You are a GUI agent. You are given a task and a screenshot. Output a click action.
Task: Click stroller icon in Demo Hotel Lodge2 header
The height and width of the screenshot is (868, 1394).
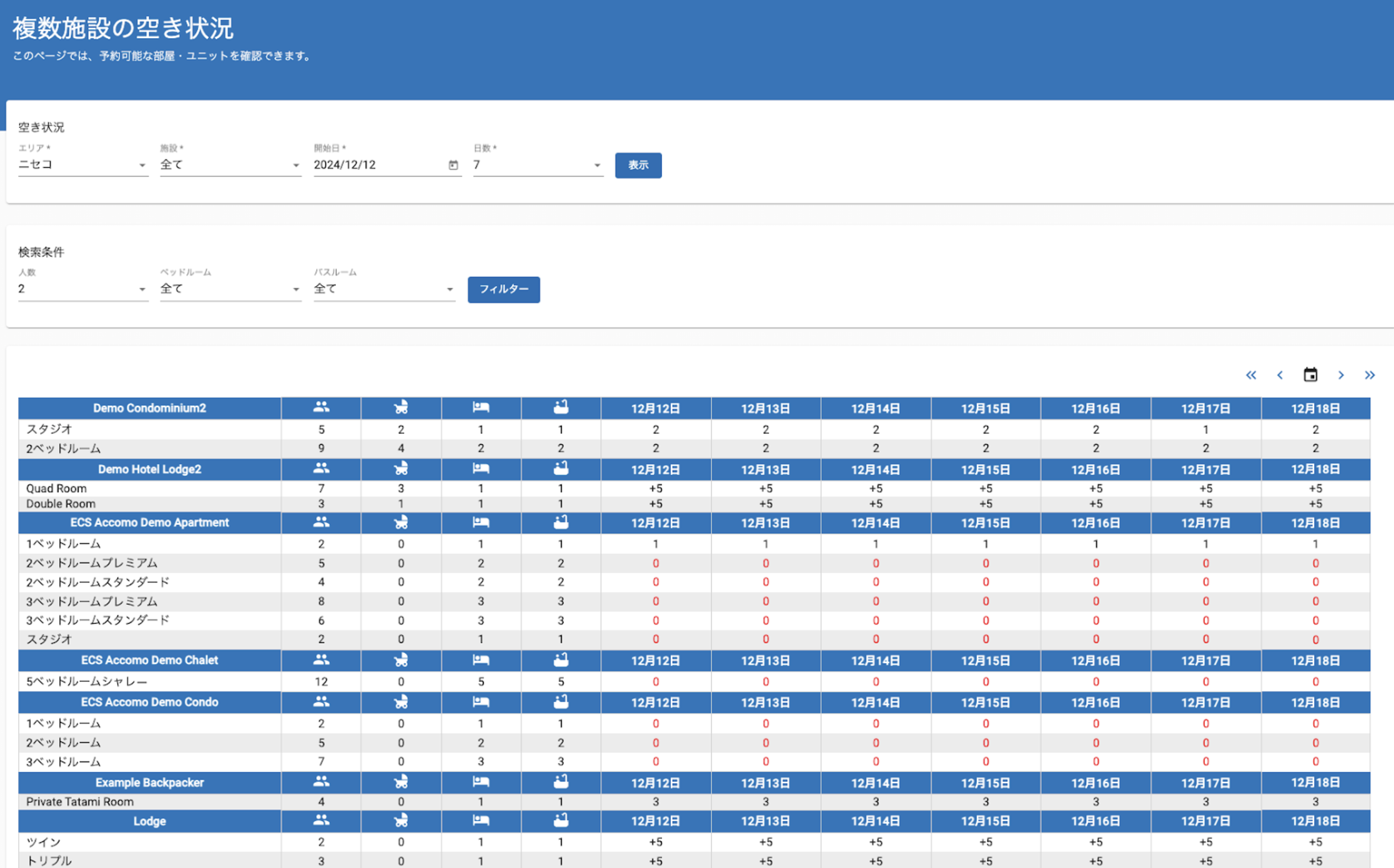pos(401,468)
